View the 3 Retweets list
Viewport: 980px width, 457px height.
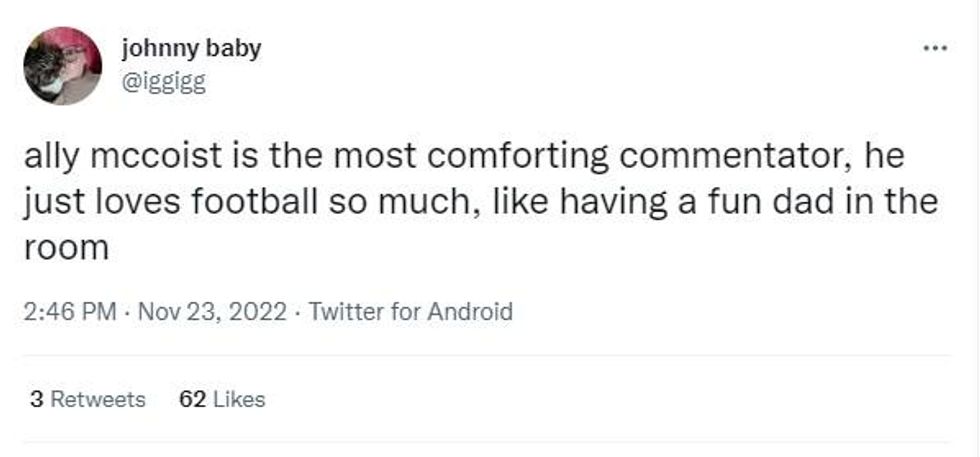[87, 399]
